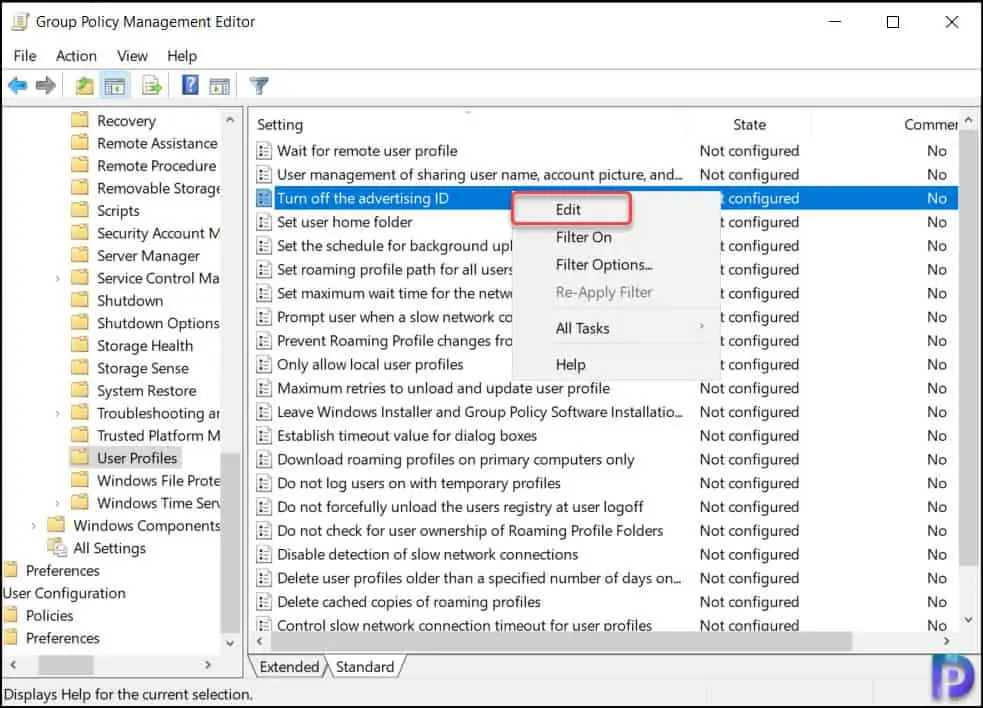The width and height of the screenshot is (983, 708).
Task: Click the policy icon for Only allow local user profiles
Action: (264, 364)
